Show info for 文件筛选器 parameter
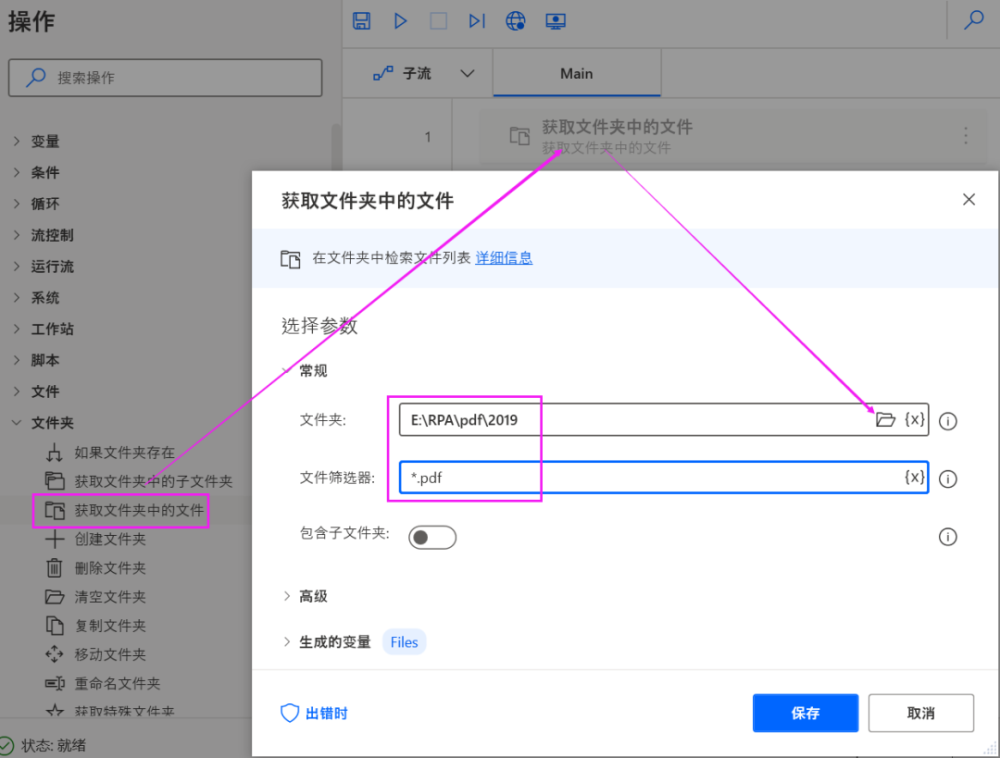This screenshot has width=1000, height=758. coord(948,479)
